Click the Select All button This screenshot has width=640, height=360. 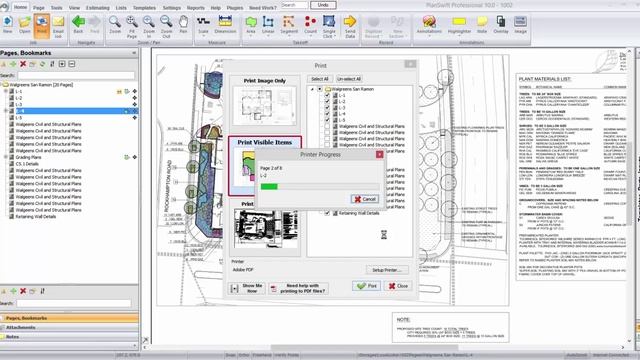click(x=320, y=79)
